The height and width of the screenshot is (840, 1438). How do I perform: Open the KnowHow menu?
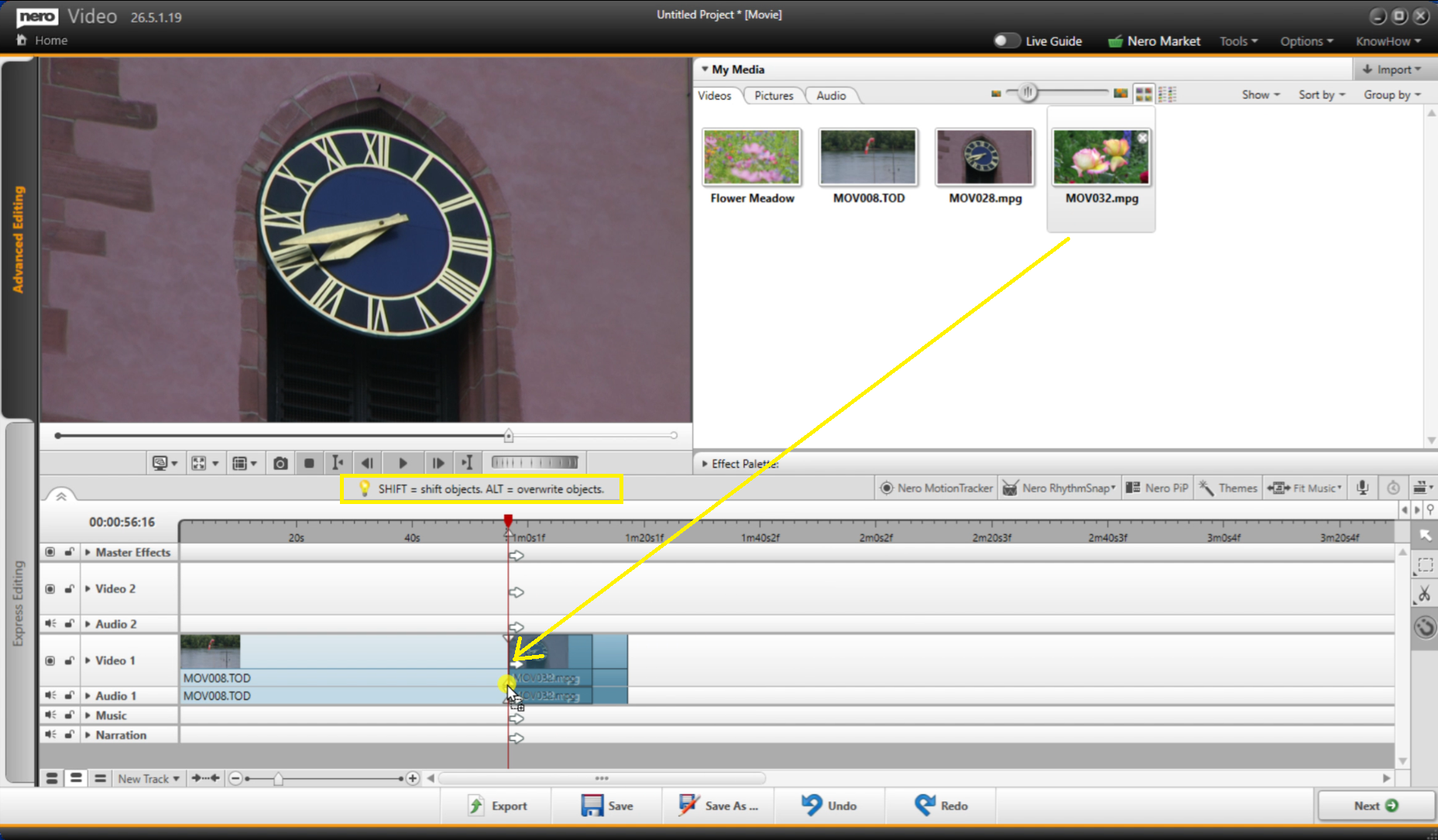click(1388, 41)
